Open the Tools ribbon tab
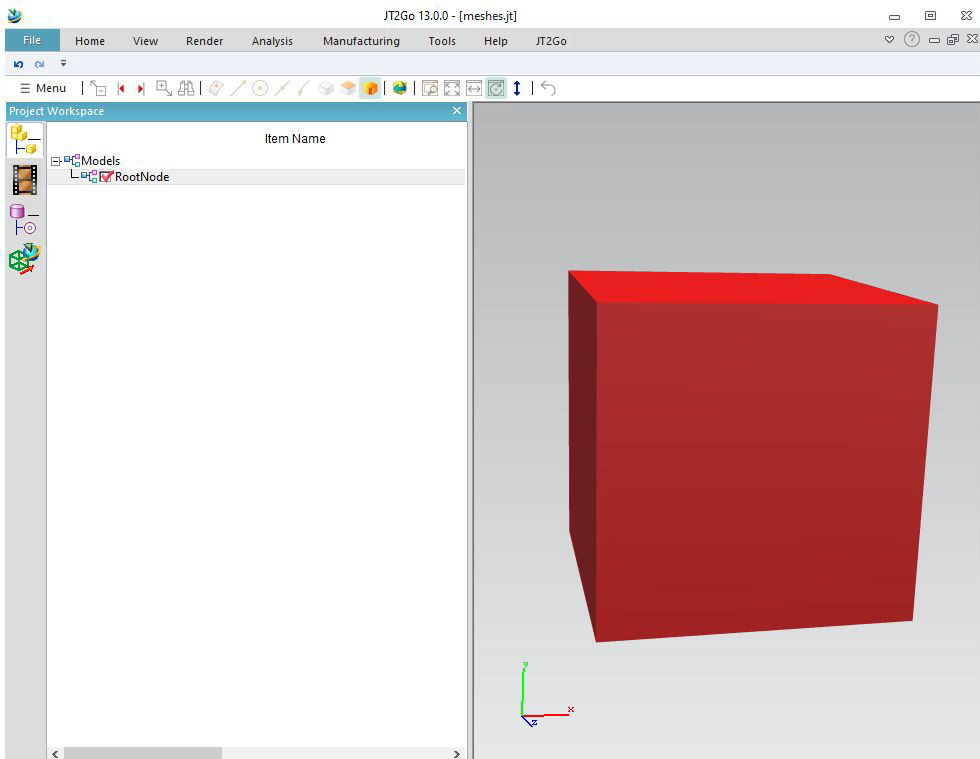Viewport: 980px width, 759px height. 442,41
